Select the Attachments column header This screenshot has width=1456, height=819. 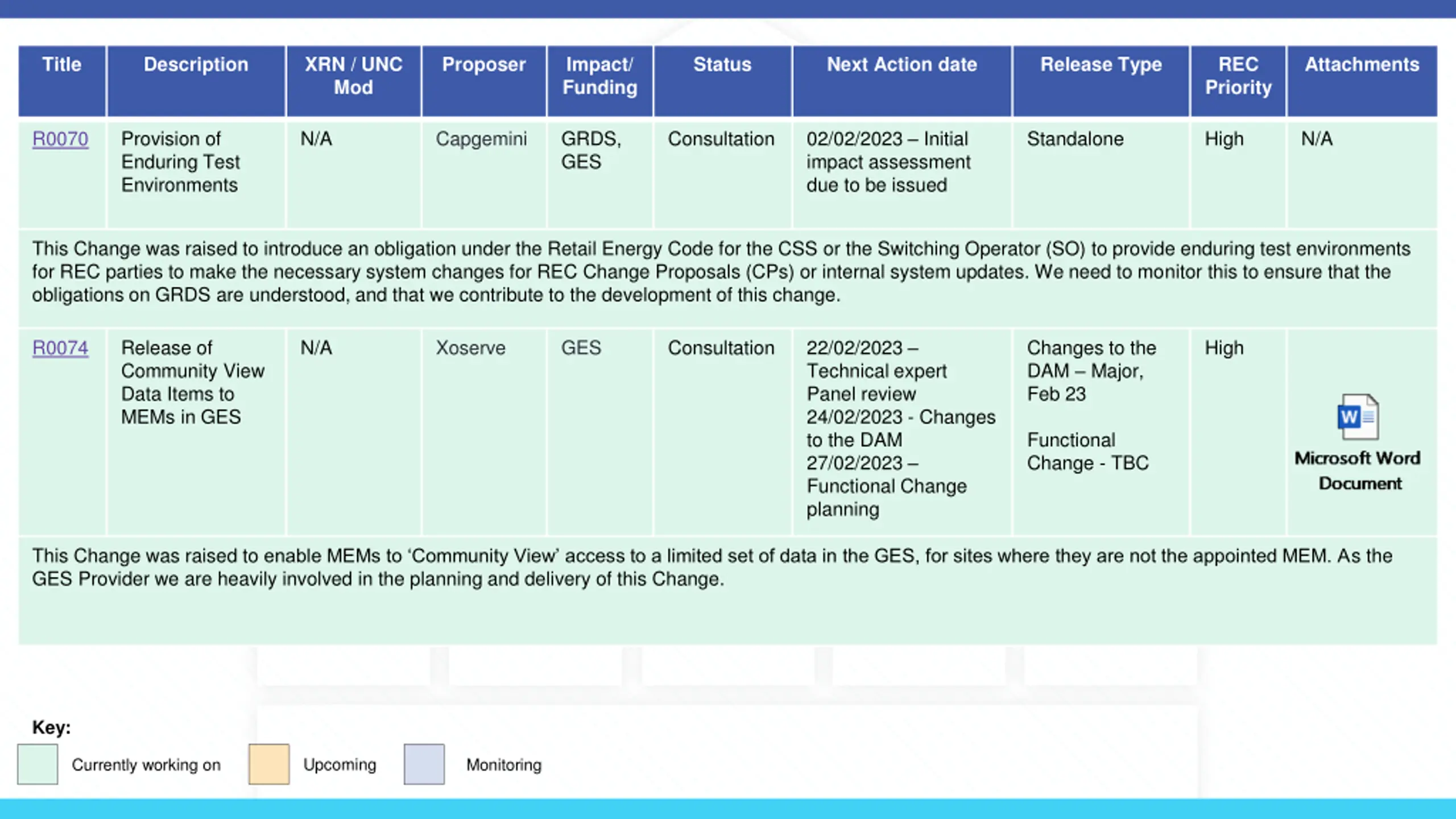(x=1362, y=81)
